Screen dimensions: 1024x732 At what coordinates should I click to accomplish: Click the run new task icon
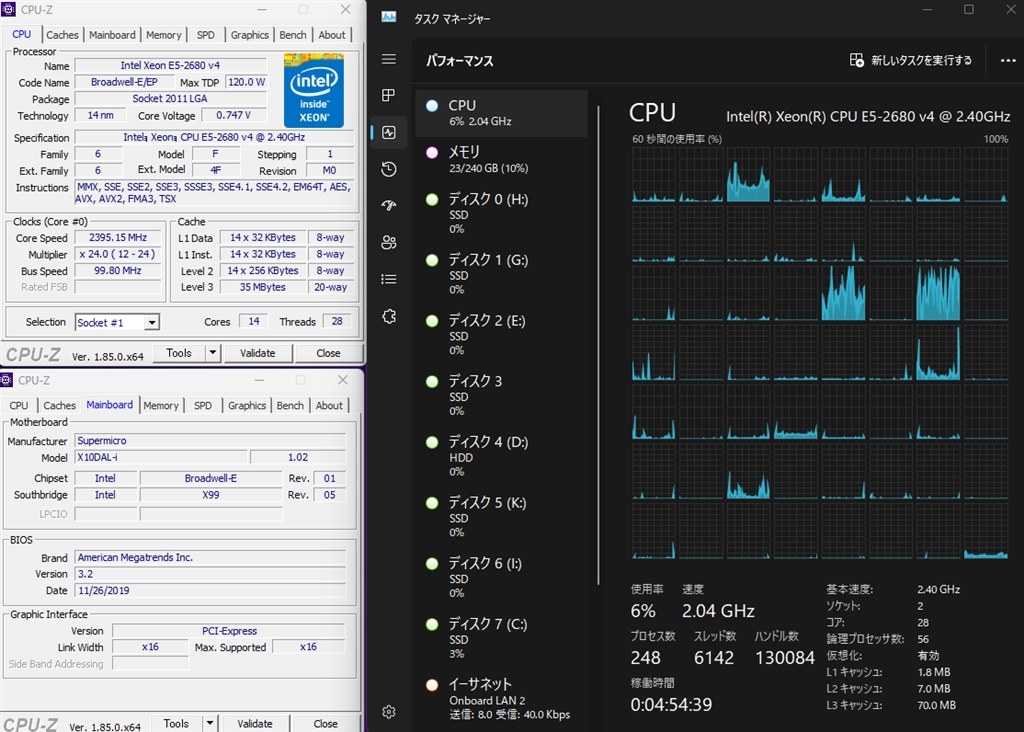856,60
